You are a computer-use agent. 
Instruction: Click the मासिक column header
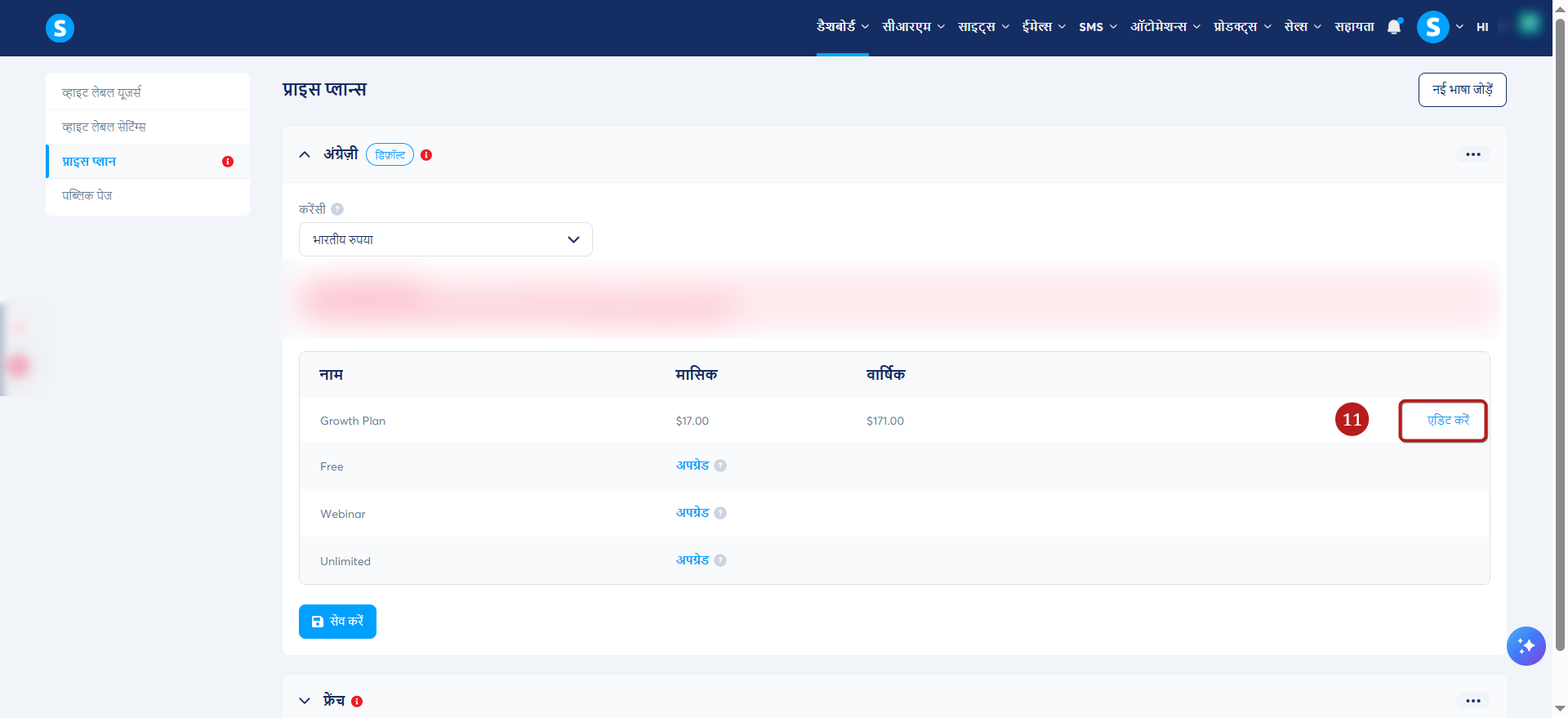(696, 374)
